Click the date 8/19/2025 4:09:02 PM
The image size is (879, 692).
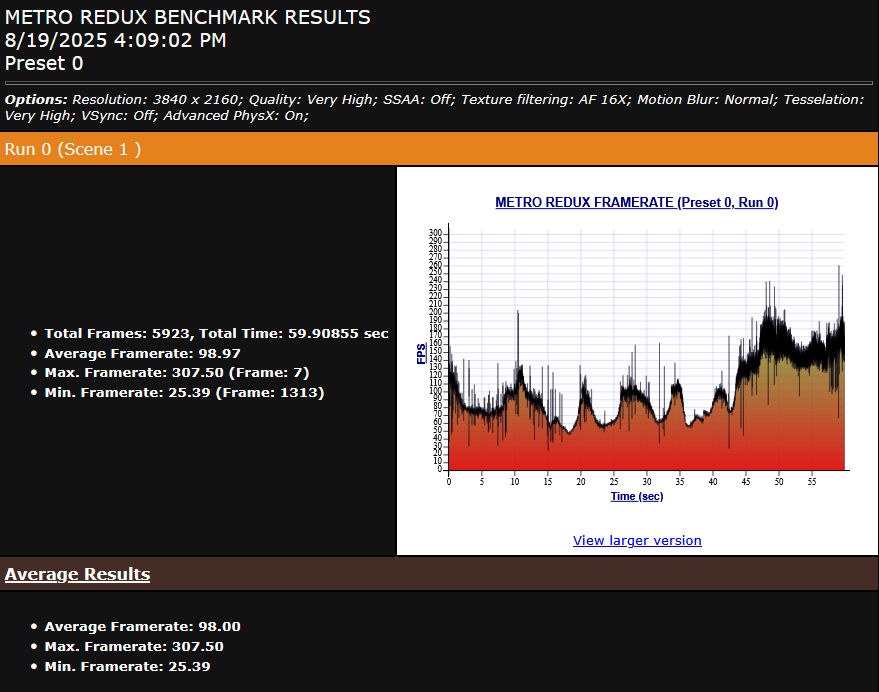(115, 40)
